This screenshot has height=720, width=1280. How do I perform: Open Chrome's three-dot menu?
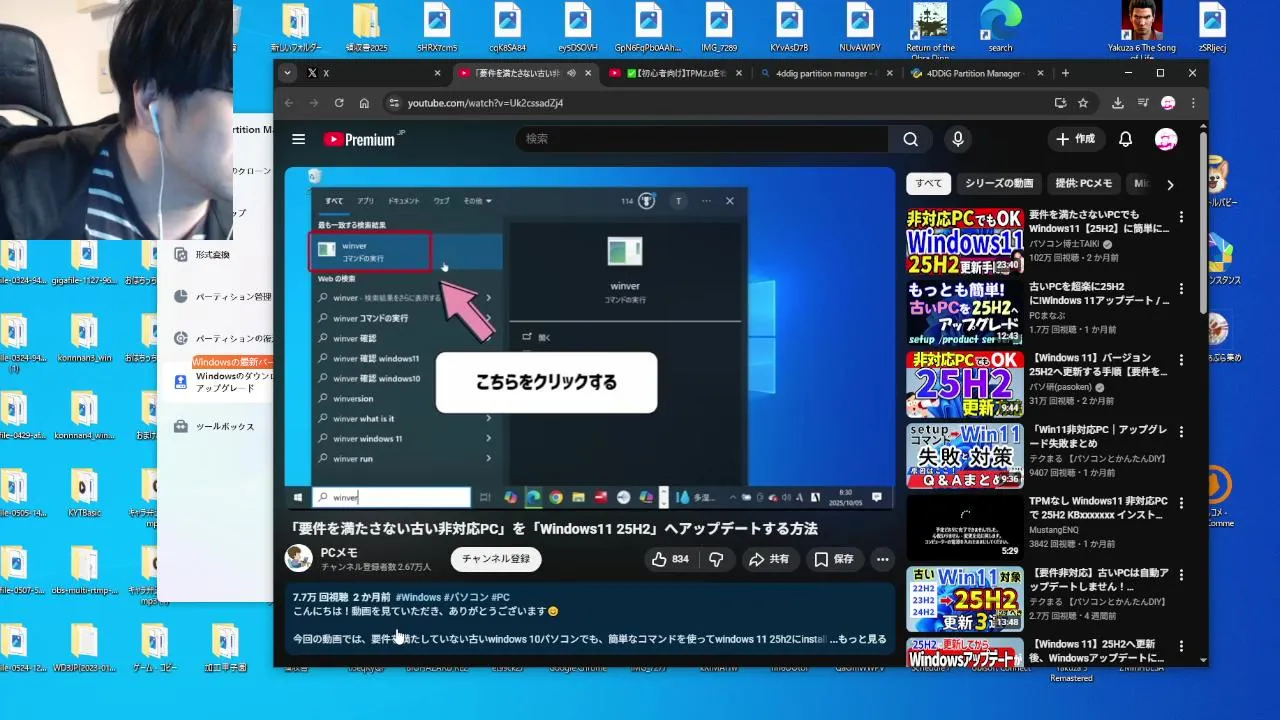[1193, 103]
